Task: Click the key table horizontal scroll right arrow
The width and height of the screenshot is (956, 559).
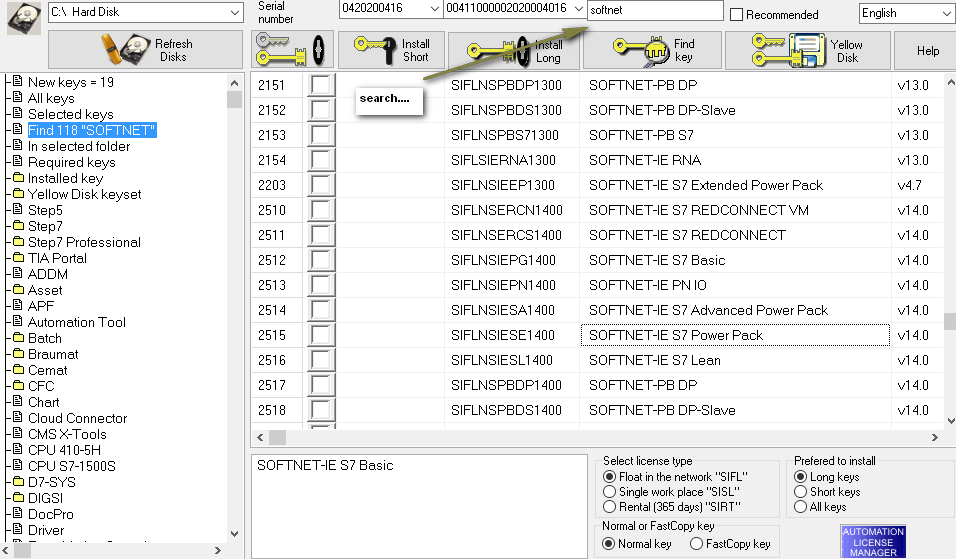Action: coord(935,437)
